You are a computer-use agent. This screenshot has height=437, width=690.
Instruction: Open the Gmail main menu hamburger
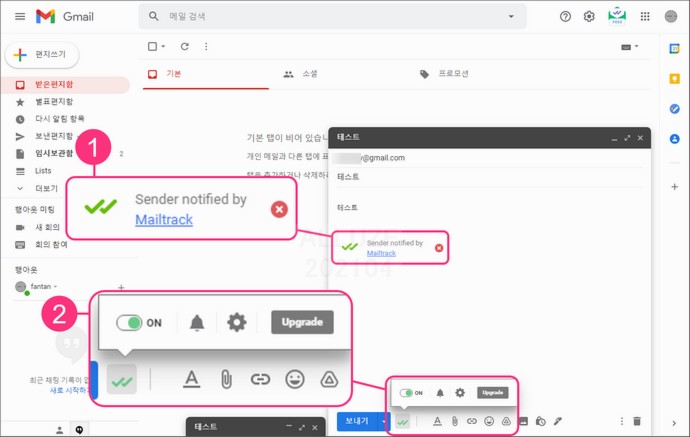tap(20, 17)
